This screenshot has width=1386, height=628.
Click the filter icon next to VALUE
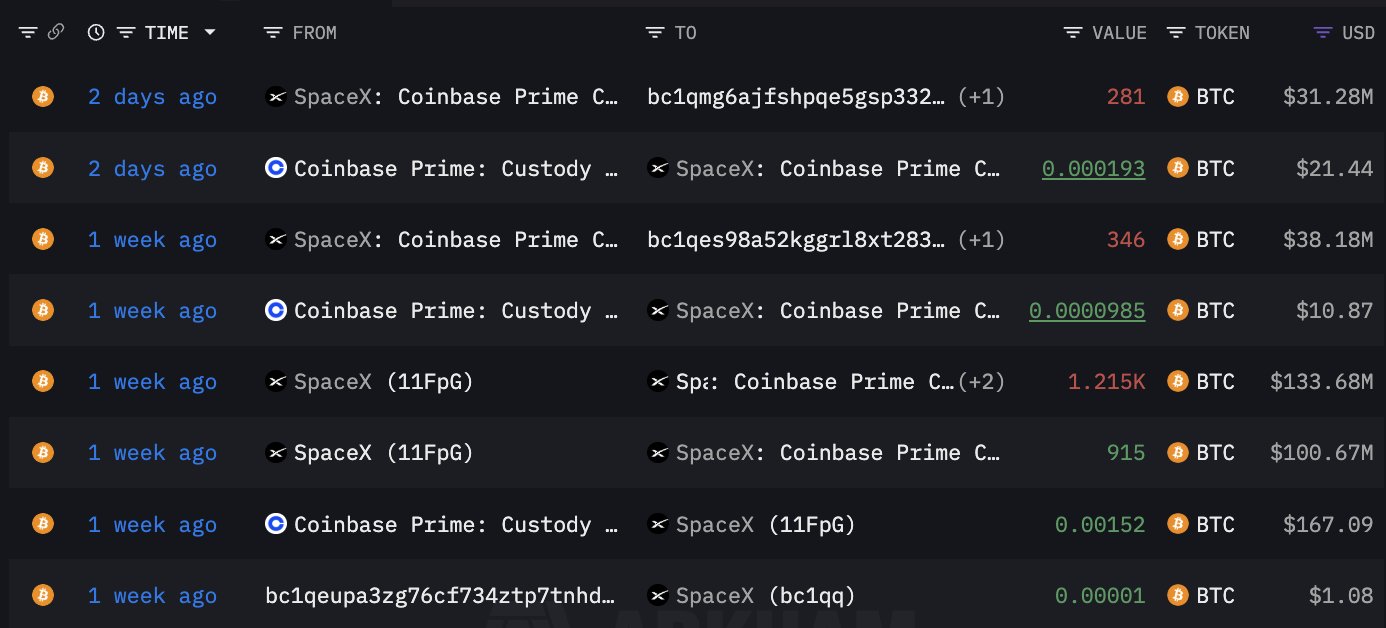pyautogui.click(x=1073, y=33)
